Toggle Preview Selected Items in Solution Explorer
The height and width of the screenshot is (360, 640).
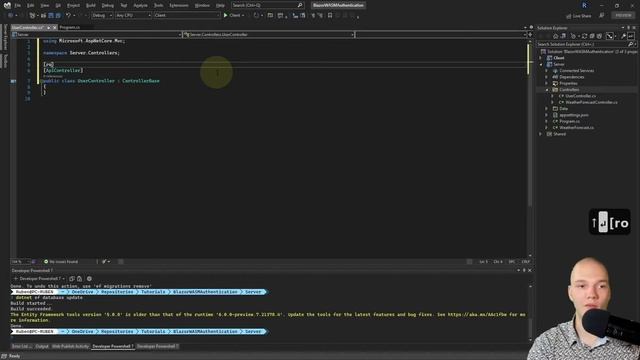tap(631, 36)
